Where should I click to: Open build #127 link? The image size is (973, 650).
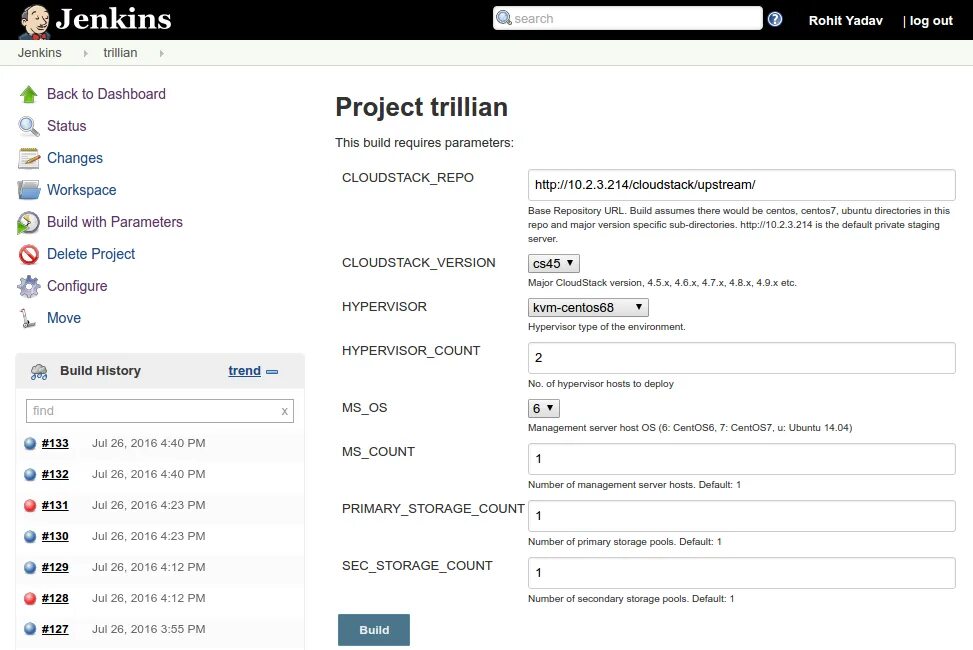point(55,630)
